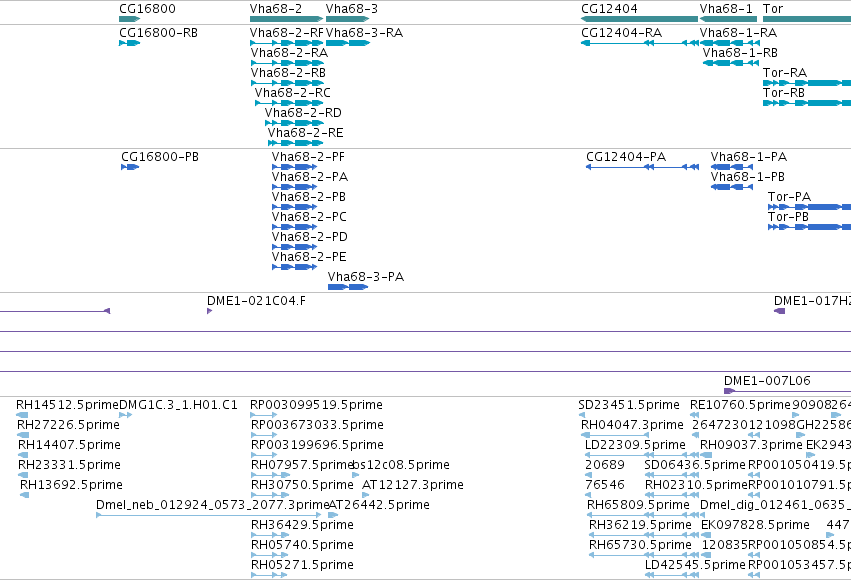851x580 pixels.
Task: Open transcript Vha68-1-RB
Action: [740, 53]
